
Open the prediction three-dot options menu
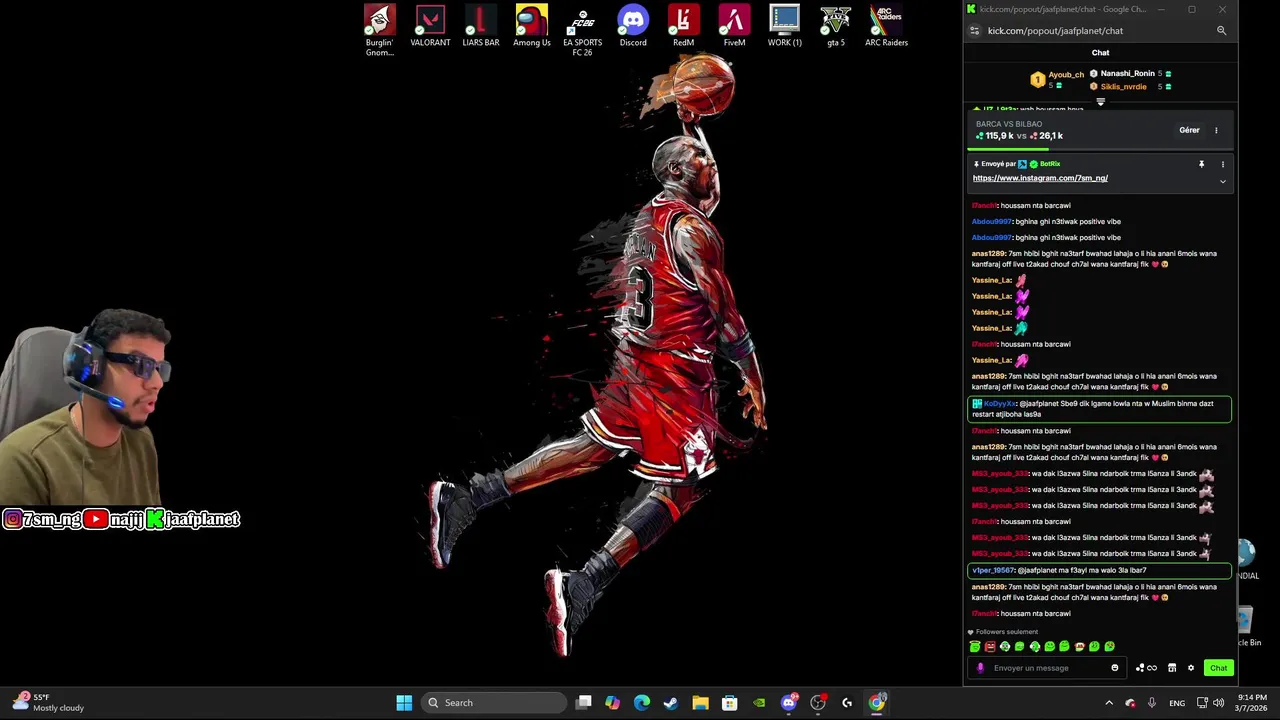pyautogui.click(x=1216, y=130)
